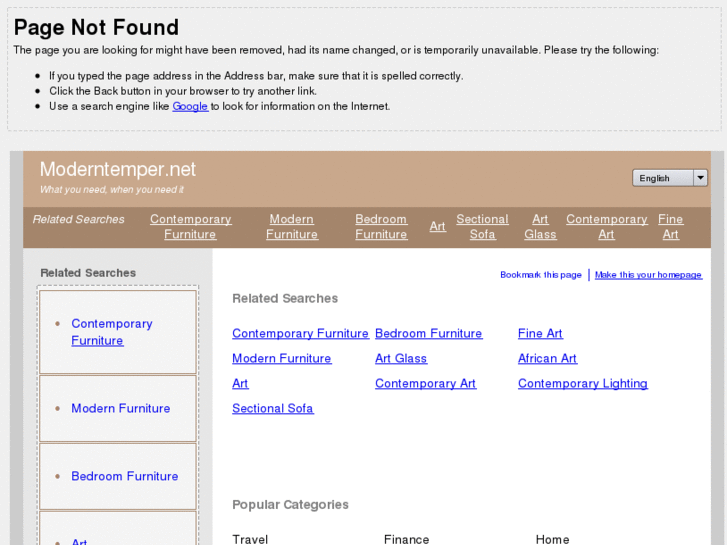Image resolution: width=727 pixels, height=545 pixels.
Task: Click the language dropdown arrow button
Action: [700, 178]
